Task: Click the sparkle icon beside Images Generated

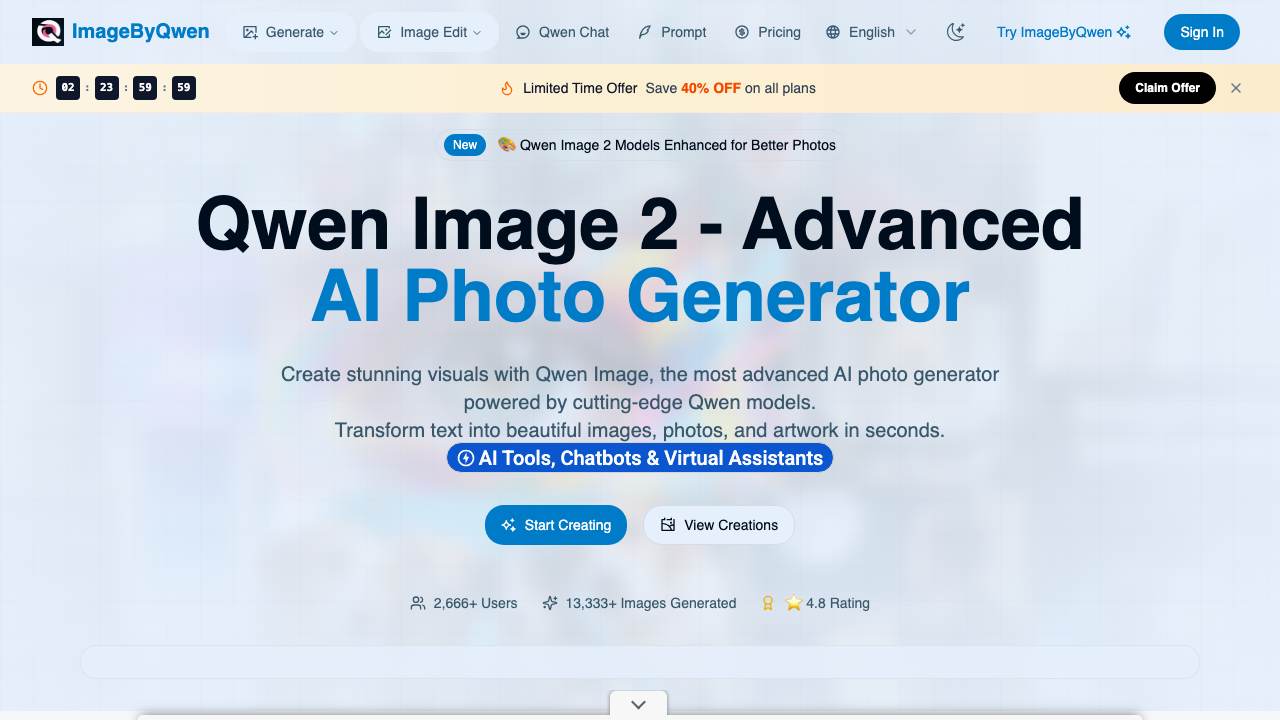Action: [x=550, y=603]
